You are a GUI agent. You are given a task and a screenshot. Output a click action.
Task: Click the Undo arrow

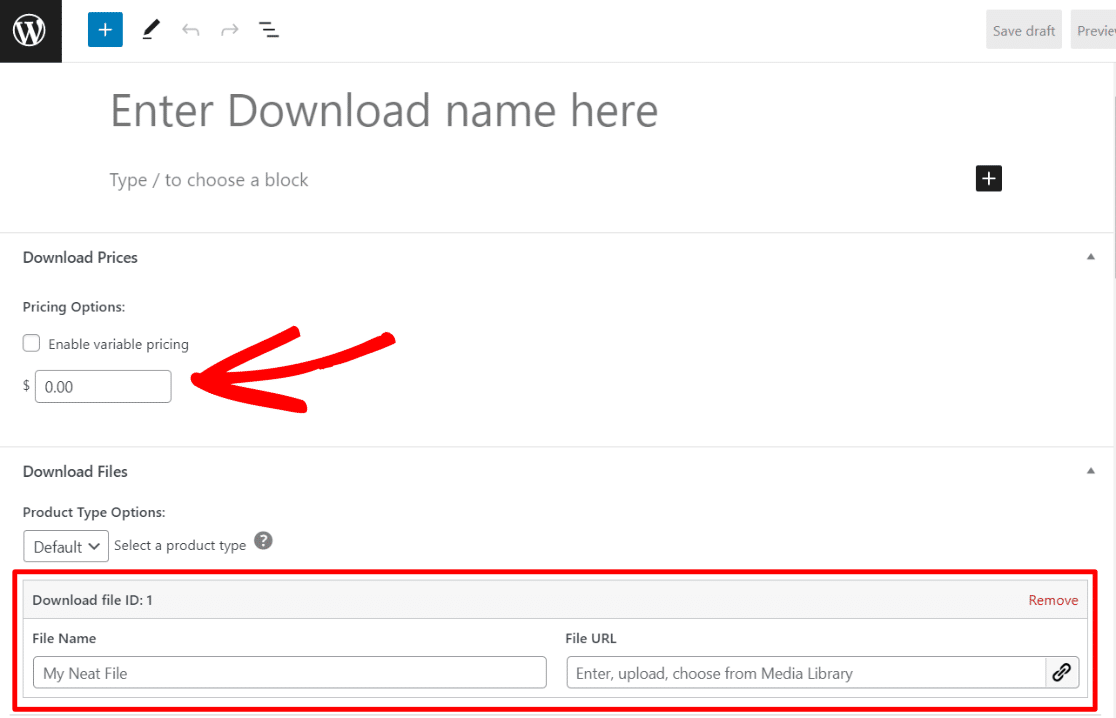[190, 29]
